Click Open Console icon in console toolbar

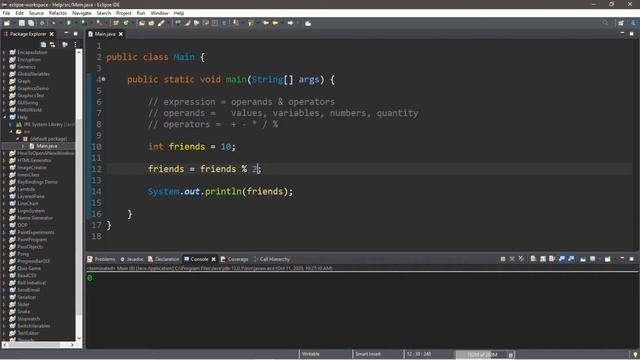click(608, 259)
